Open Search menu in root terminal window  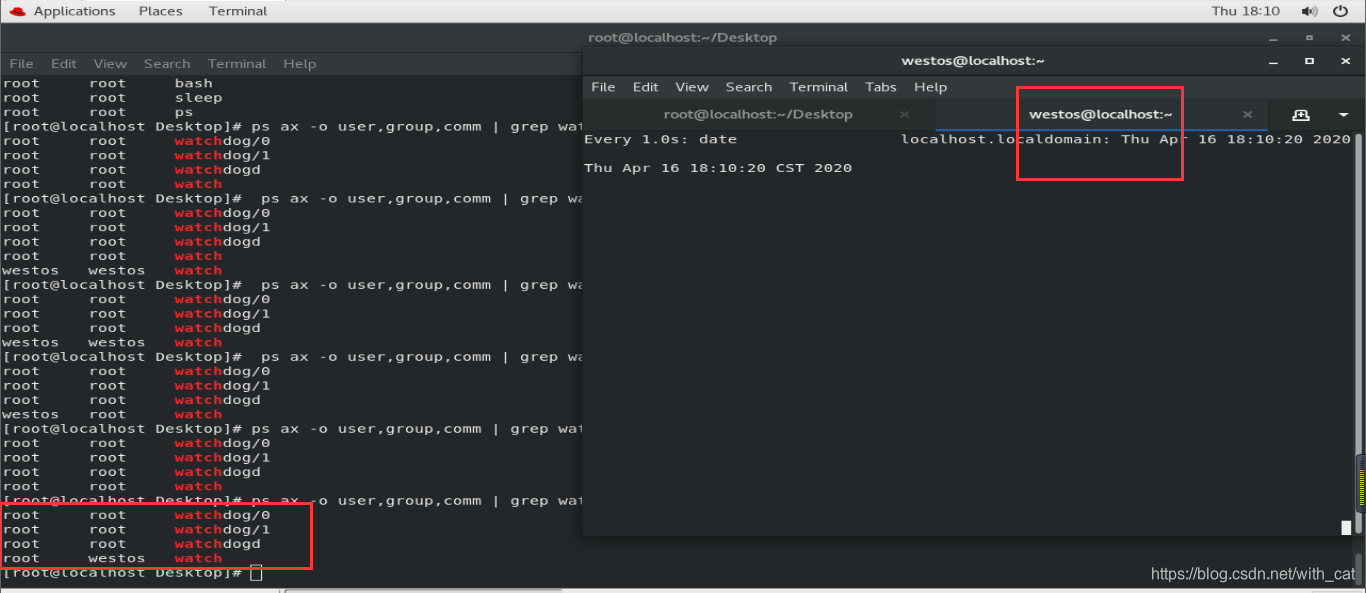[x=167, y=63]
